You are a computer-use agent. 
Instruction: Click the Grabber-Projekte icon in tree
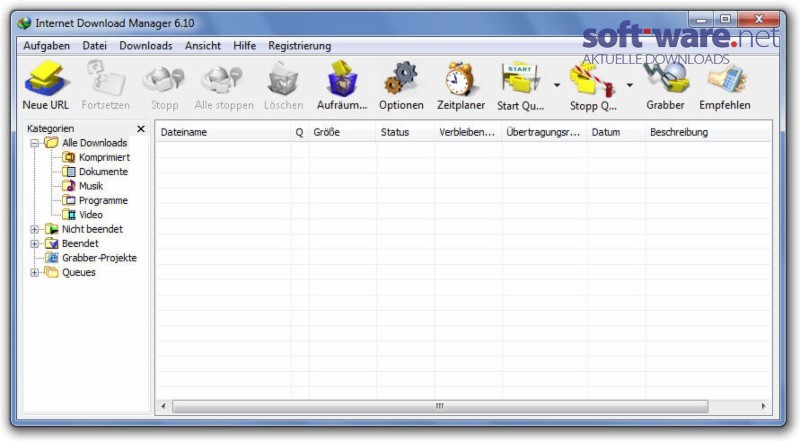52,257
